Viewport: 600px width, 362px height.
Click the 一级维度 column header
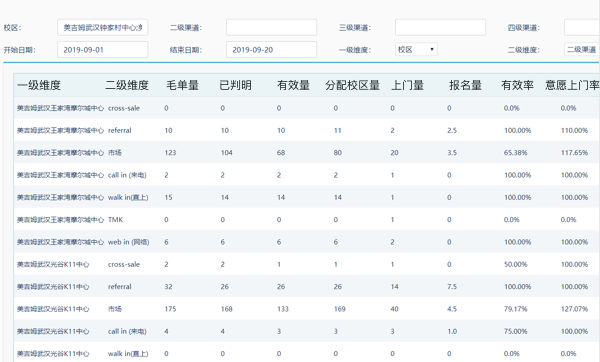pos(39,85)
